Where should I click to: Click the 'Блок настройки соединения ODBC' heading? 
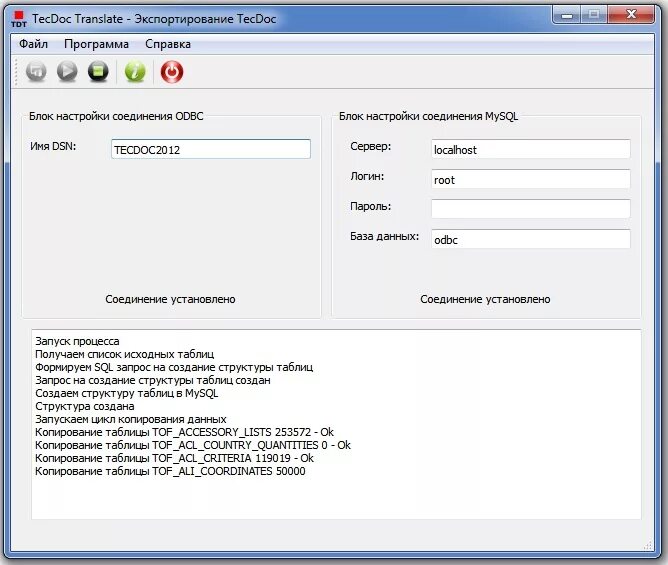pos(116,116)
